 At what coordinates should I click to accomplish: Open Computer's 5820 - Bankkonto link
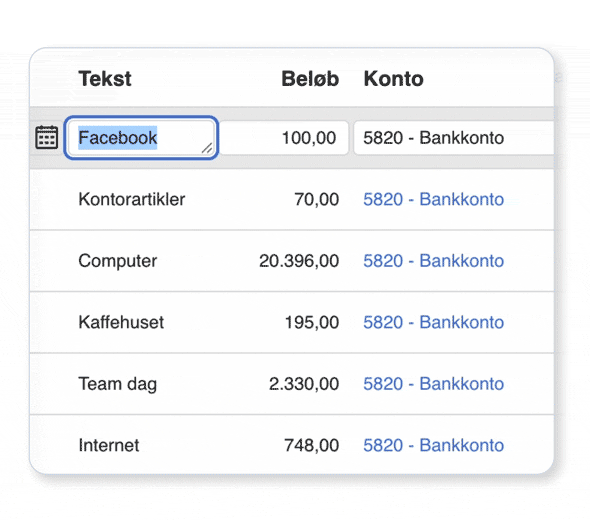pyautogui.click(x=433, y=261)
